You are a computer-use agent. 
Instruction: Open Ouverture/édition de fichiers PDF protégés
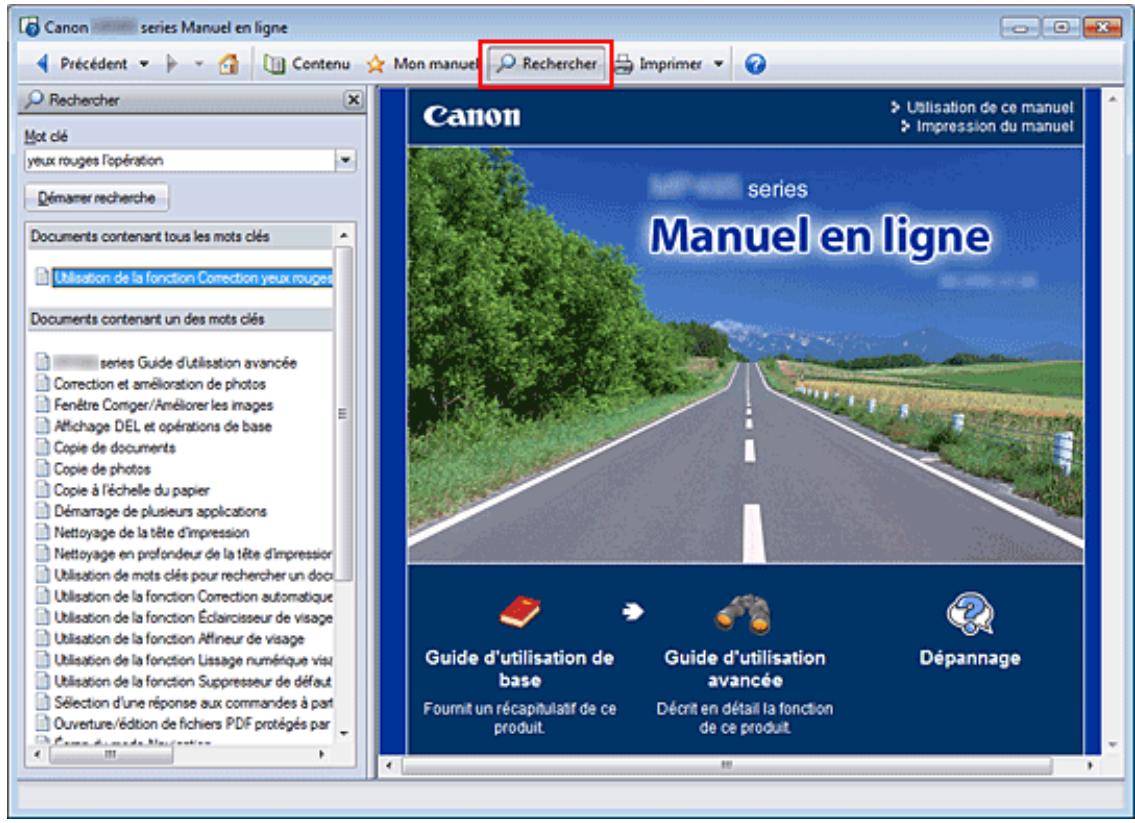click(x=192, y=724)
